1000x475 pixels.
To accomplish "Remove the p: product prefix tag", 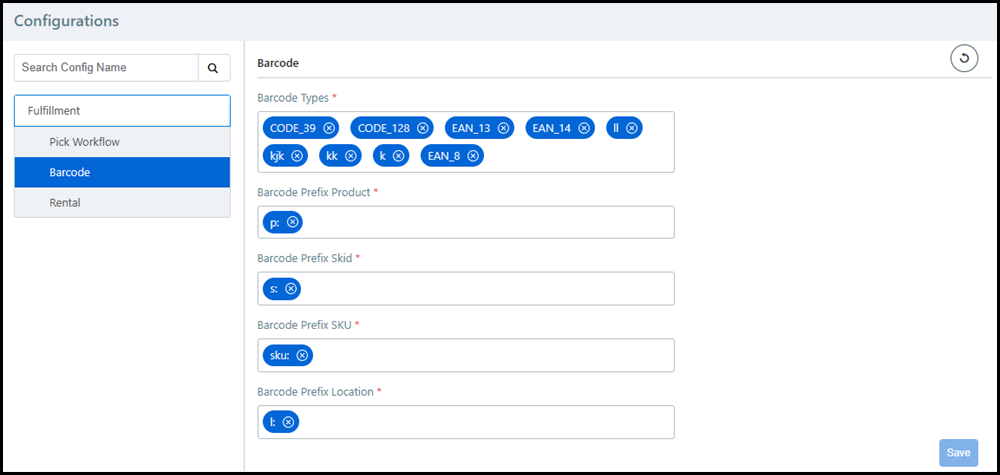I will click(x=293, y=222).
